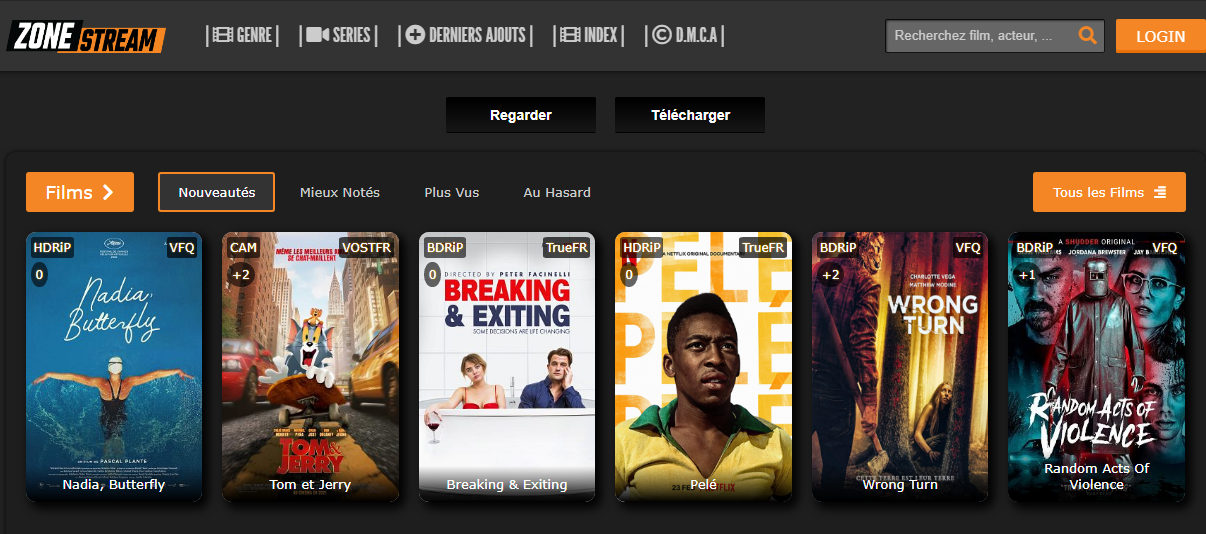Click the orange search magnifier icon
1206x534 pixels.
(1087, 36)
